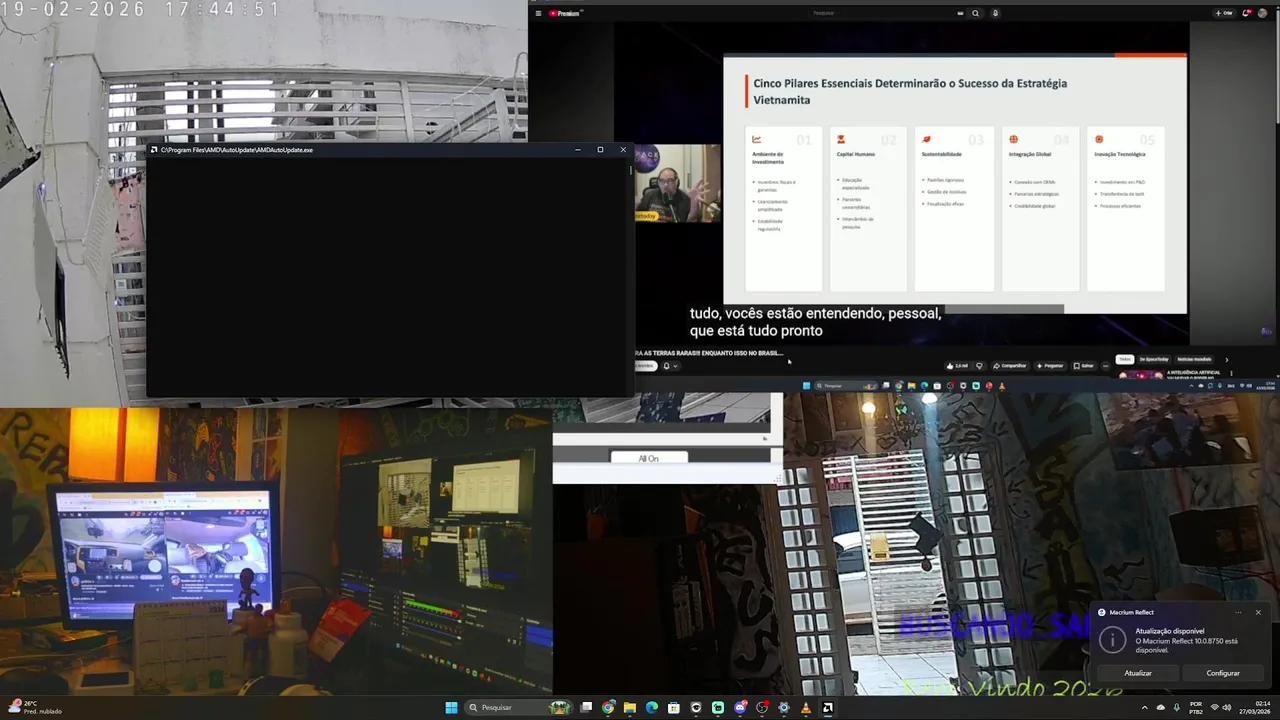The image size is (1280, 720).
Task: Click Configurar in the Macrium Reflect notification
Action: (x=1223, y=673)
